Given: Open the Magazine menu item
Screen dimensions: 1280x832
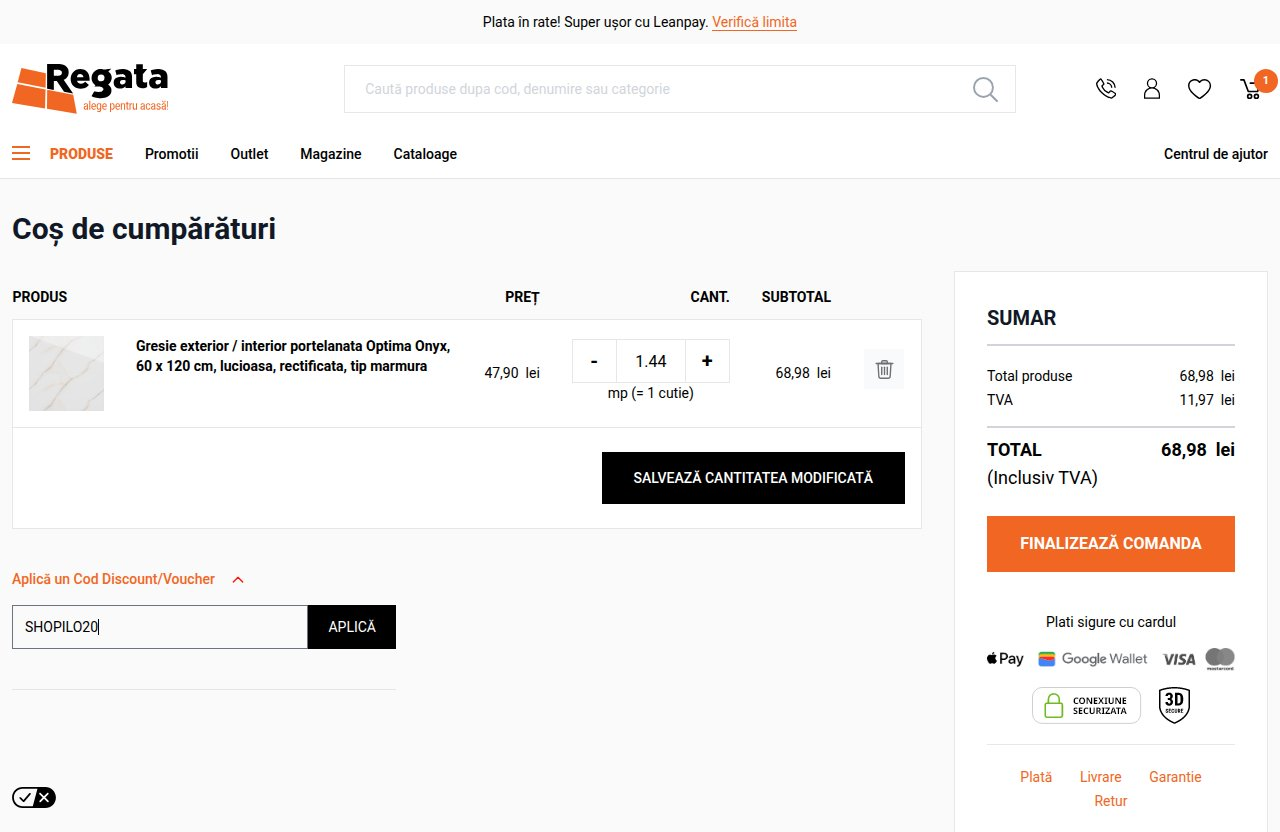Looking at the screenshot, I should (331, 154).
